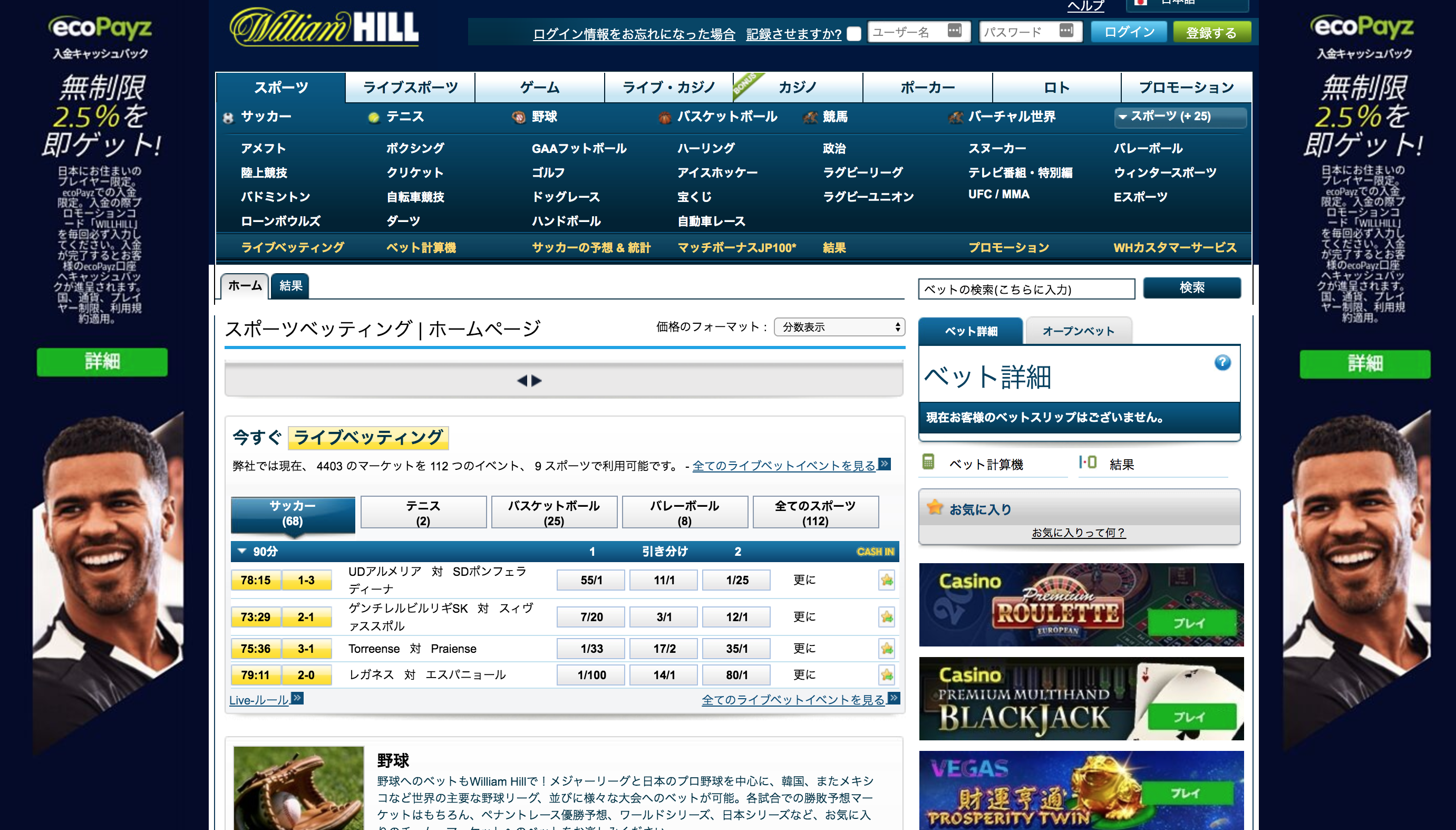The width and height of the screenshot is (1456, 830).
Task: Open the ライブ・カジノ main tab
Action: click(x=668, y=87)
